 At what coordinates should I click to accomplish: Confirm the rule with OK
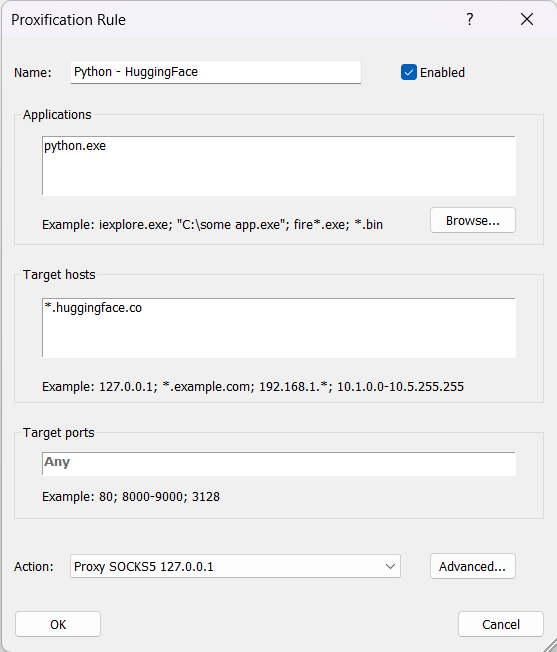click(x=58, y=624)
